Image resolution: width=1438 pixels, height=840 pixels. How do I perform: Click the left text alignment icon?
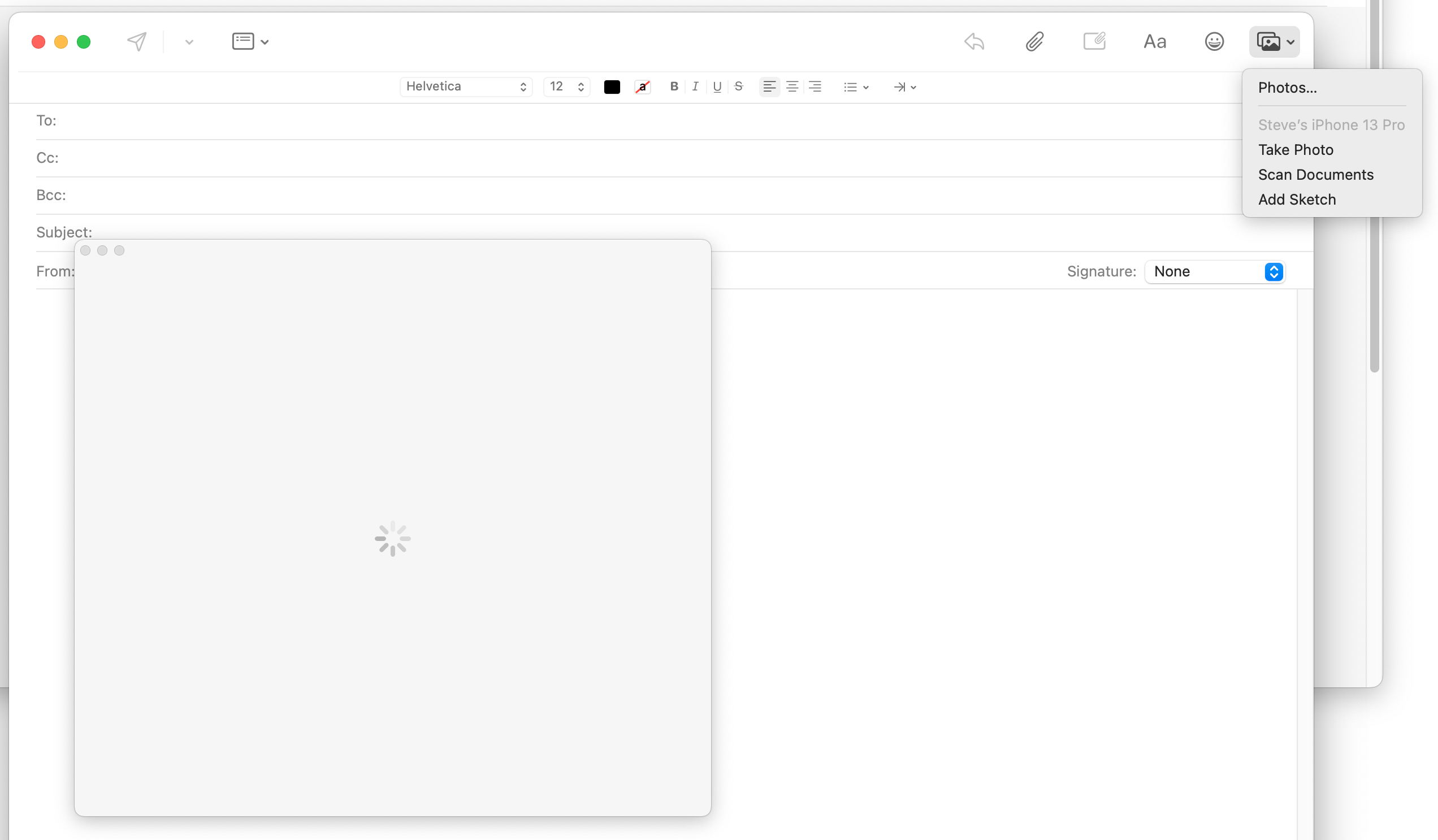(769, 87)
